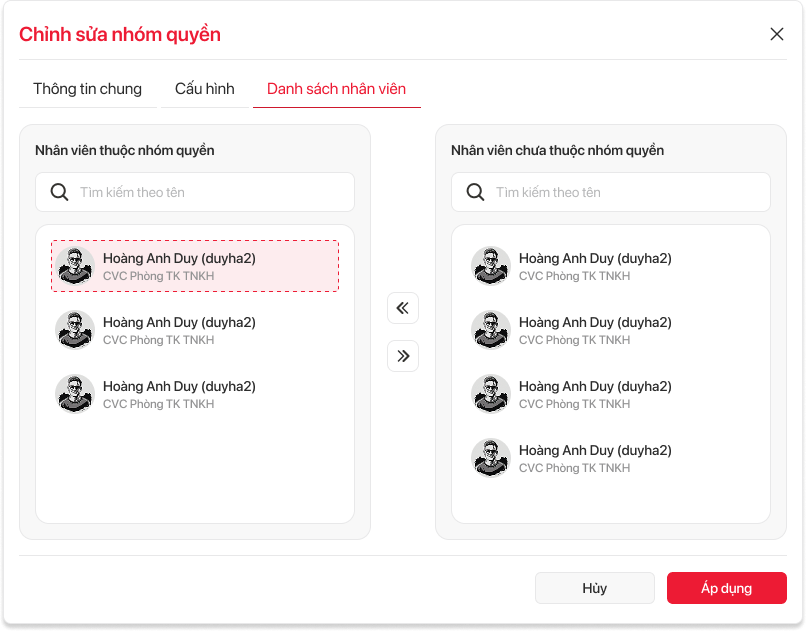Switch to the Thông tin chung tab
This screenshot has height=631, width=806.
coord(87,89)
